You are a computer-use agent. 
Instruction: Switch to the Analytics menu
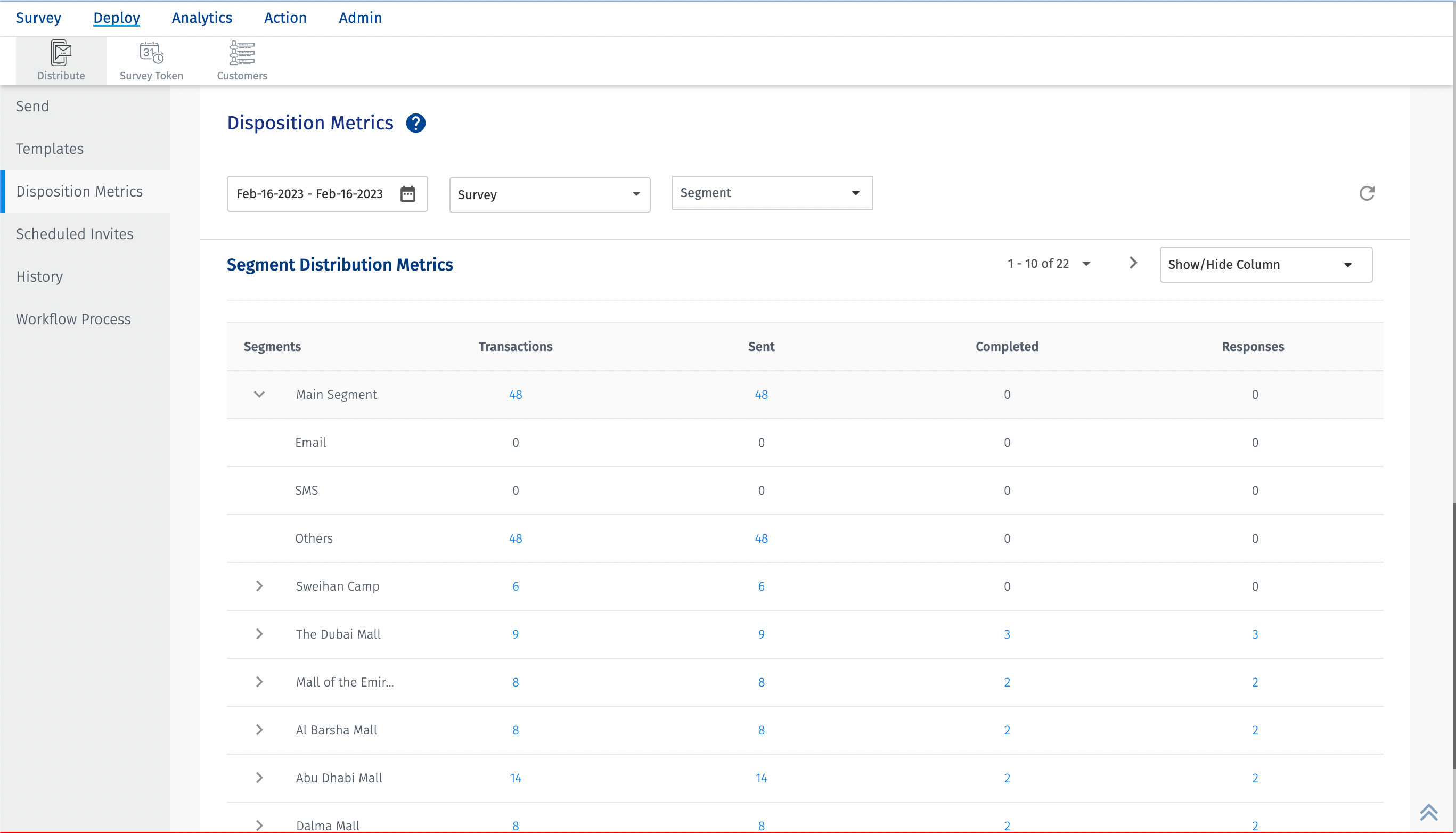[202, 18]
